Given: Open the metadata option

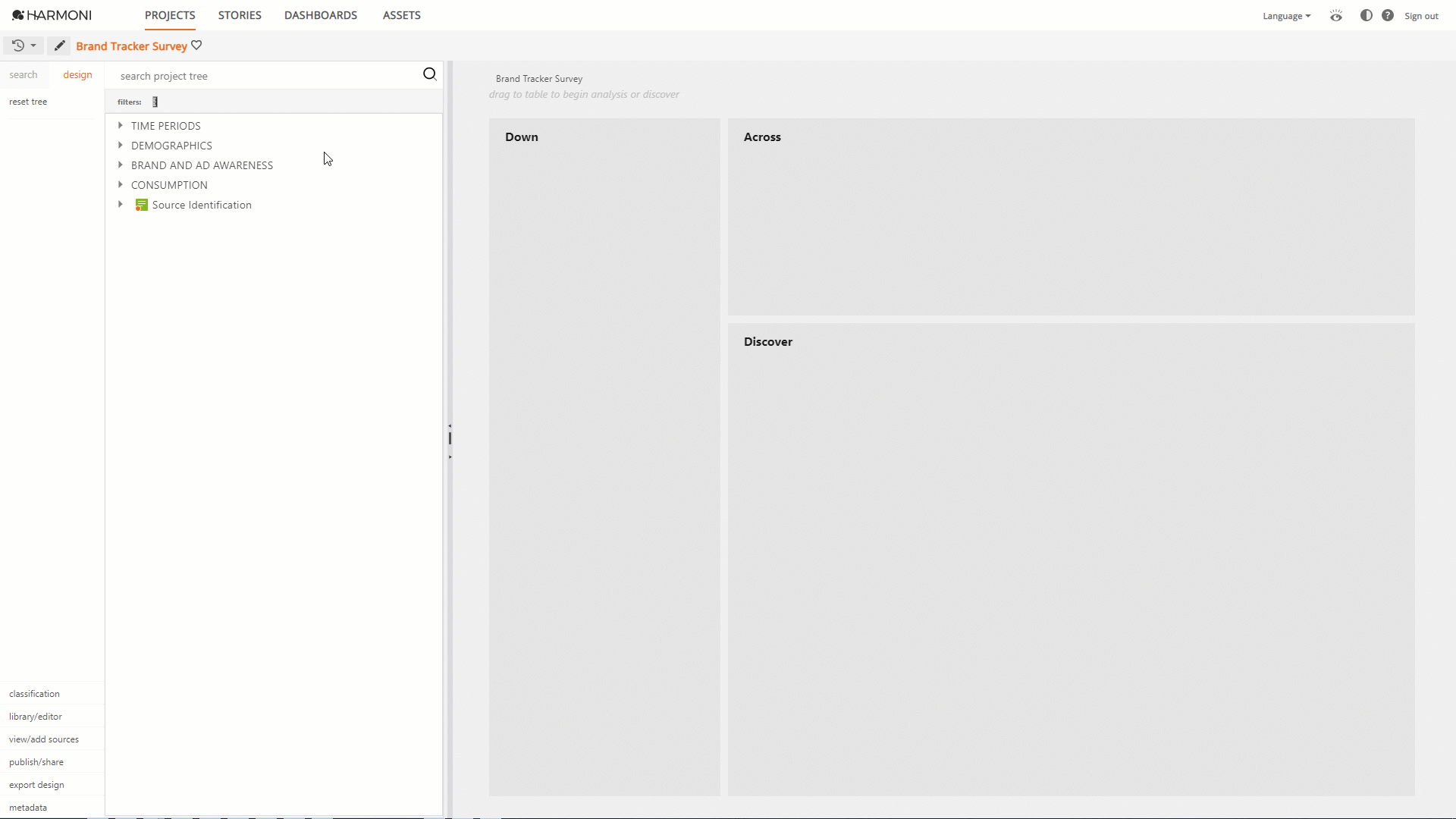Looking at the screenshot, I should tap(28, 808).
